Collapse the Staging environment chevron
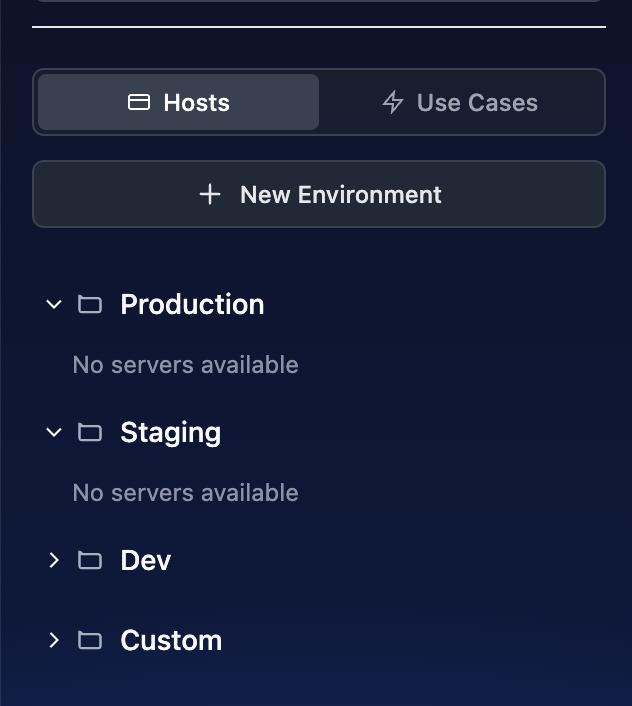Image resolution: width=632 pixels, height=706 pixels. point(54,432)
